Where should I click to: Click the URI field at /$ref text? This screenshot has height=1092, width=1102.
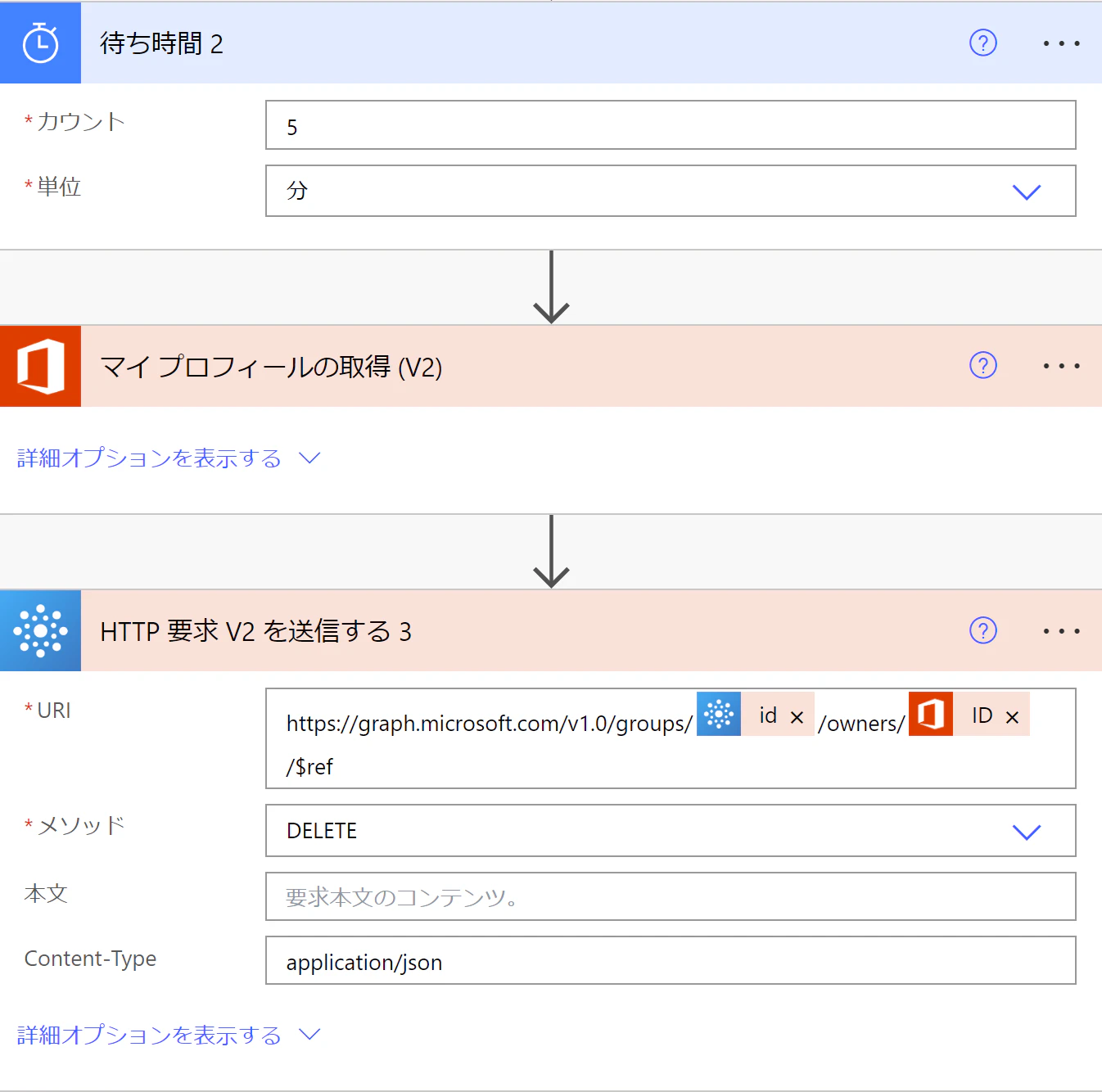point(309,767)
